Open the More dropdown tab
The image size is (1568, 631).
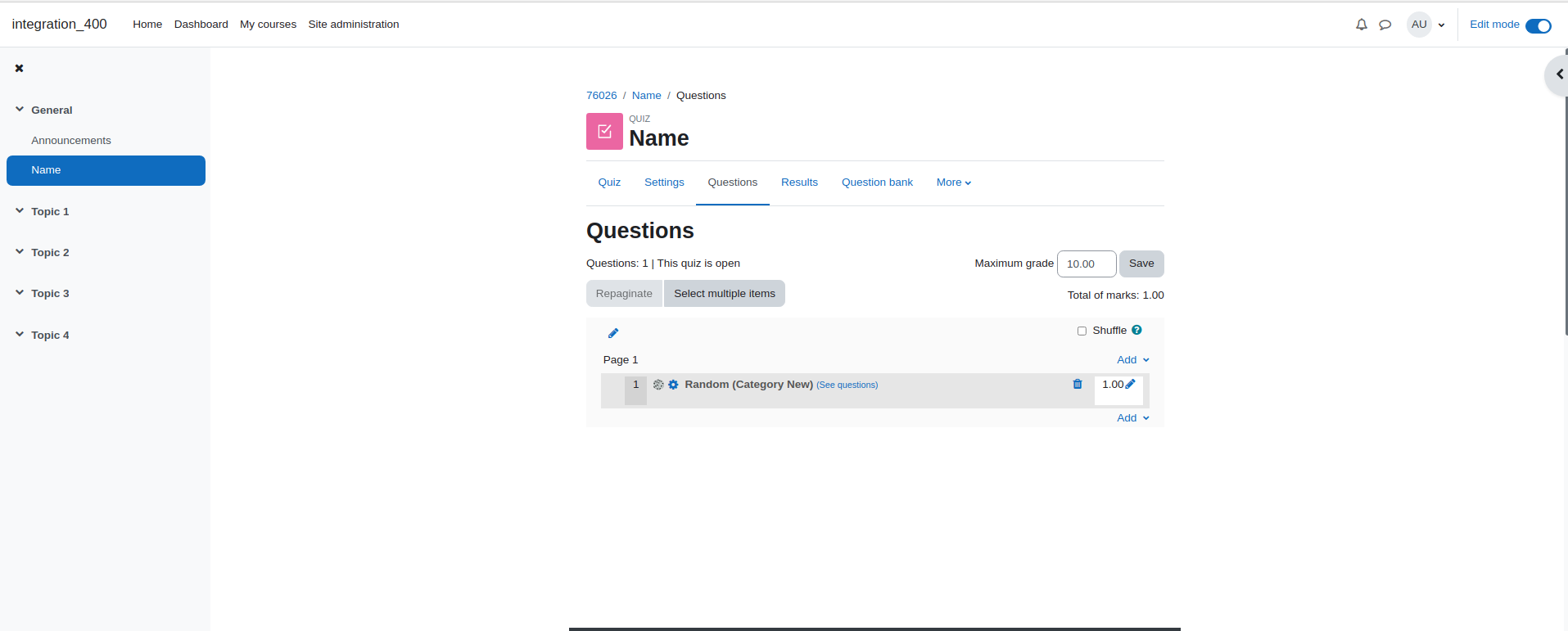click(x=954, y=183)
